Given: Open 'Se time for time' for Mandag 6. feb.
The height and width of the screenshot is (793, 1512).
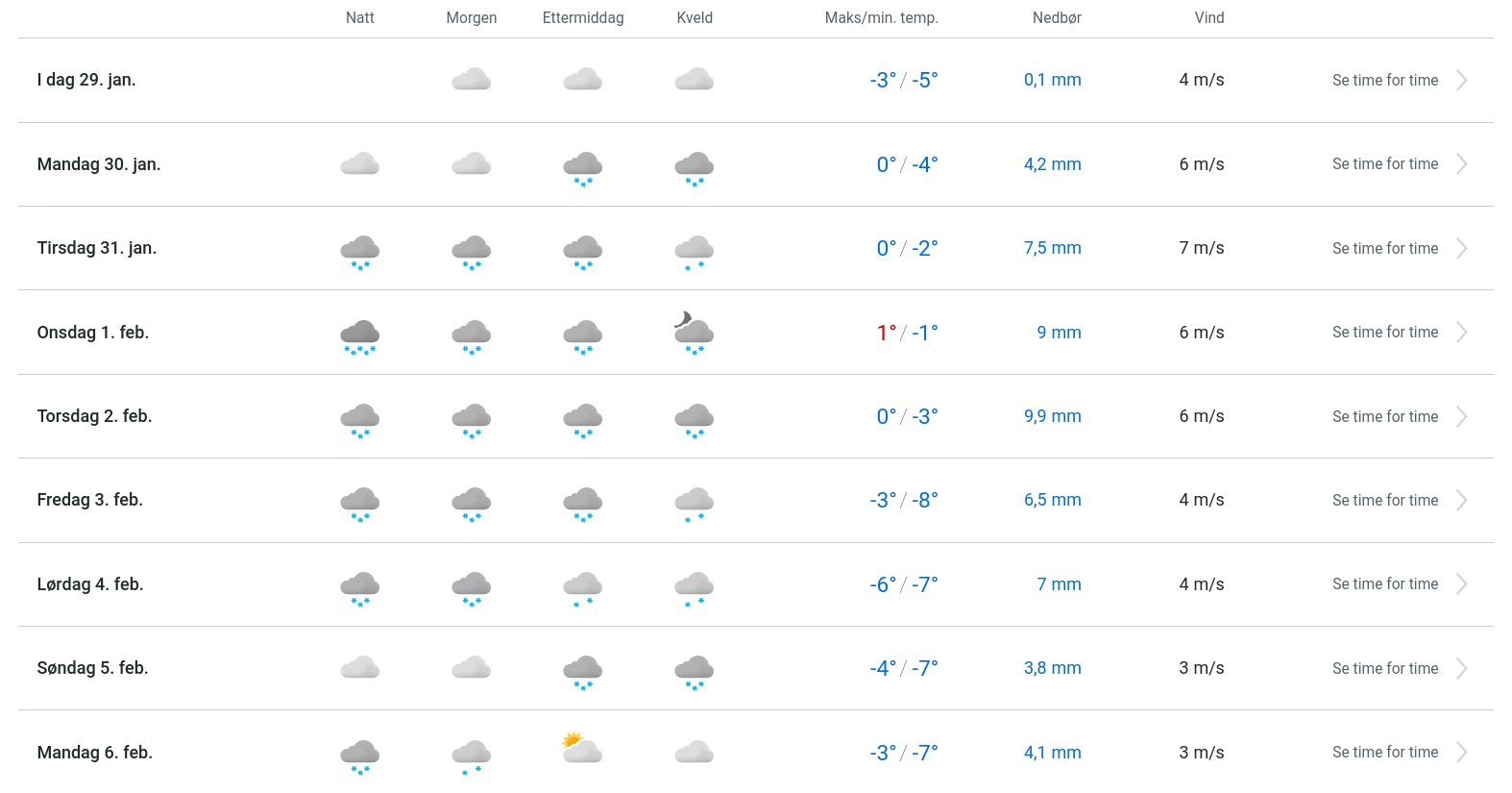Looking at the screenshot, I should pos(1384,753).
